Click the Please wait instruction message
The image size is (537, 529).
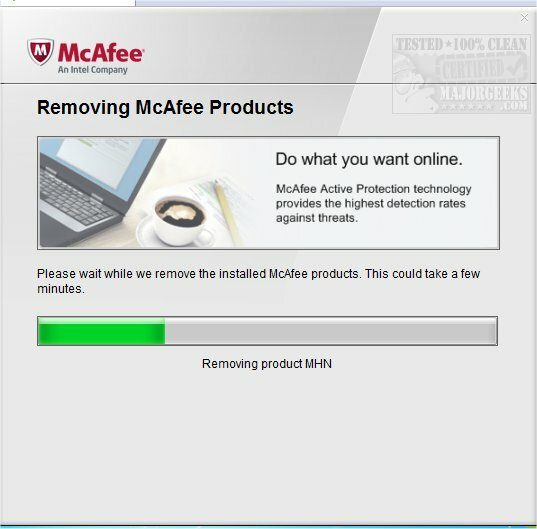click(259, 281)
